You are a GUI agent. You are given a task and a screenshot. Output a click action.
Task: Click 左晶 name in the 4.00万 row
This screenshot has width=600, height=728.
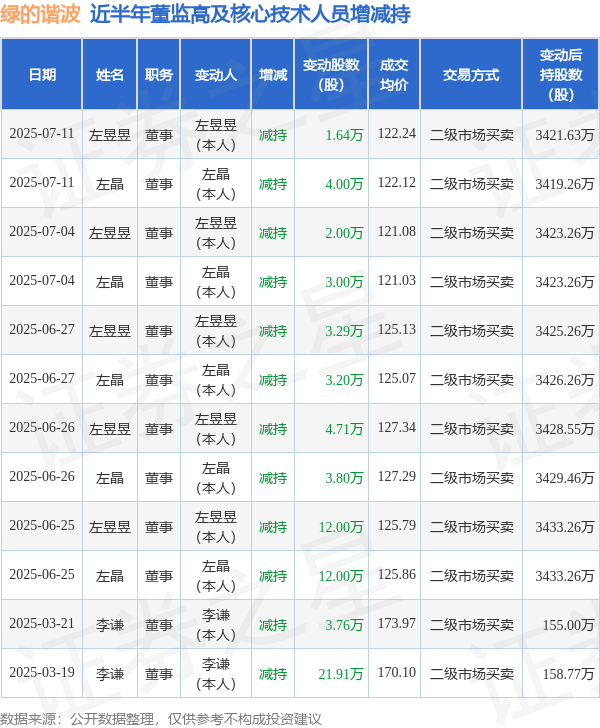point(110,184)
